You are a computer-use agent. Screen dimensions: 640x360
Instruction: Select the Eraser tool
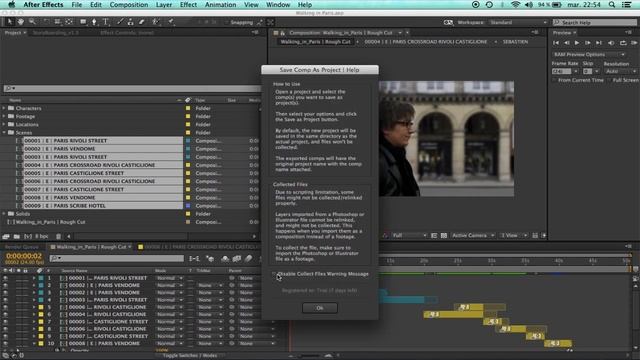pos(142,22)
